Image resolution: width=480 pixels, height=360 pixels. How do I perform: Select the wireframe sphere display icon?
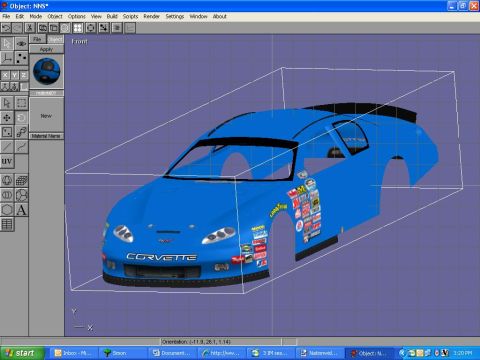(65, 28)
